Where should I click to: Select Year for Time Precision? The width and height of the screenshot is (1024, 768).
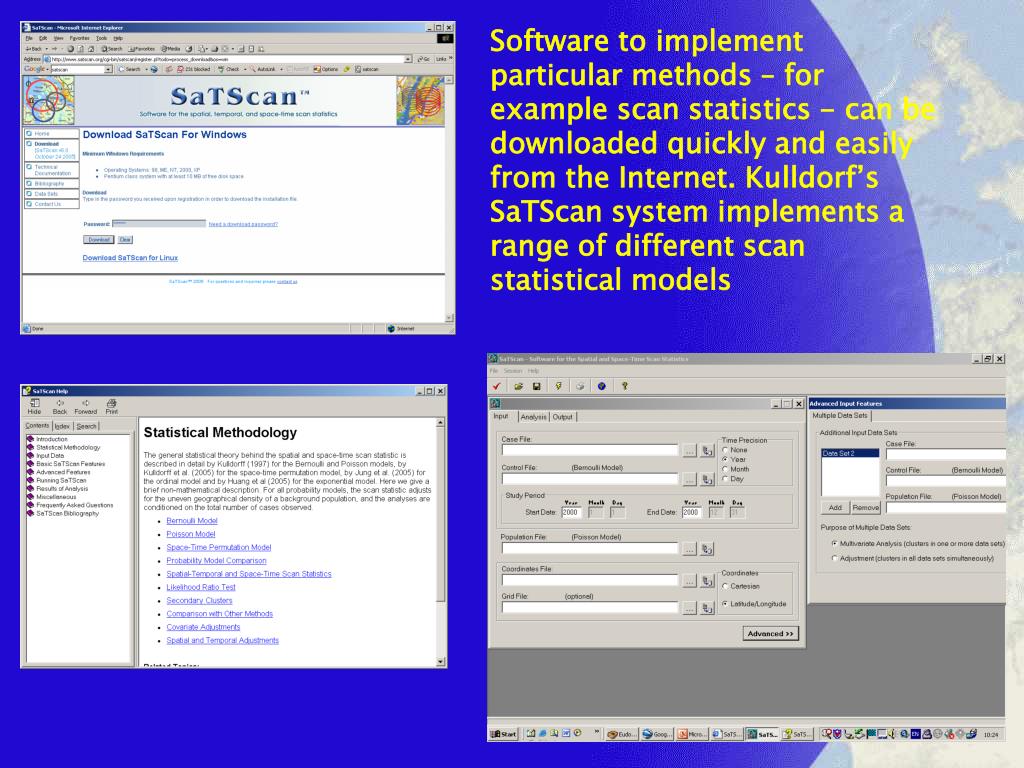tap(734, 460)
